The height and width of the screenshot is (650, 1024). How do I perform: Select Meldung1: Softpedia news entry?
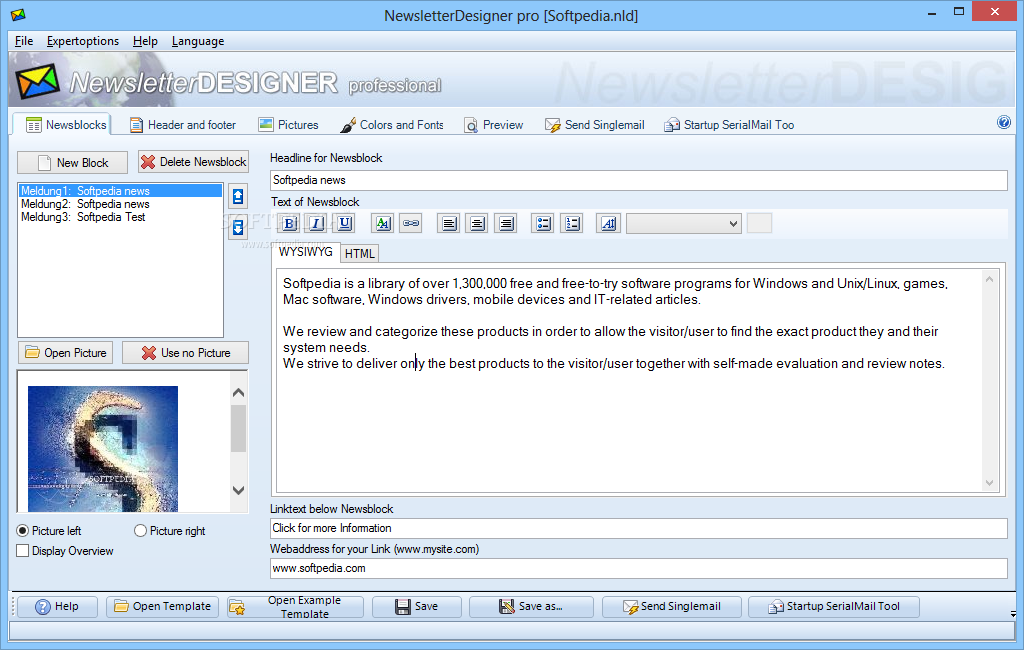(x=120, y=191)
